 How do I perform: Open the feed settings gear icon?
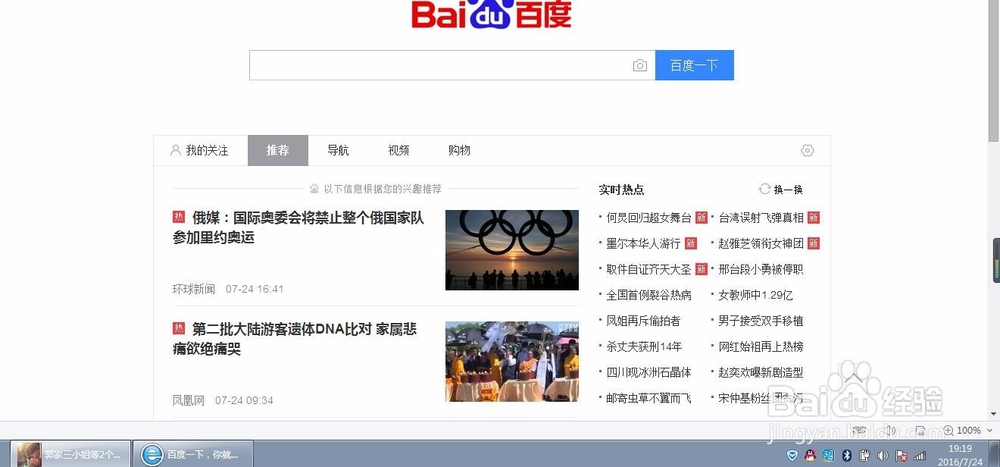pos(807,151)
